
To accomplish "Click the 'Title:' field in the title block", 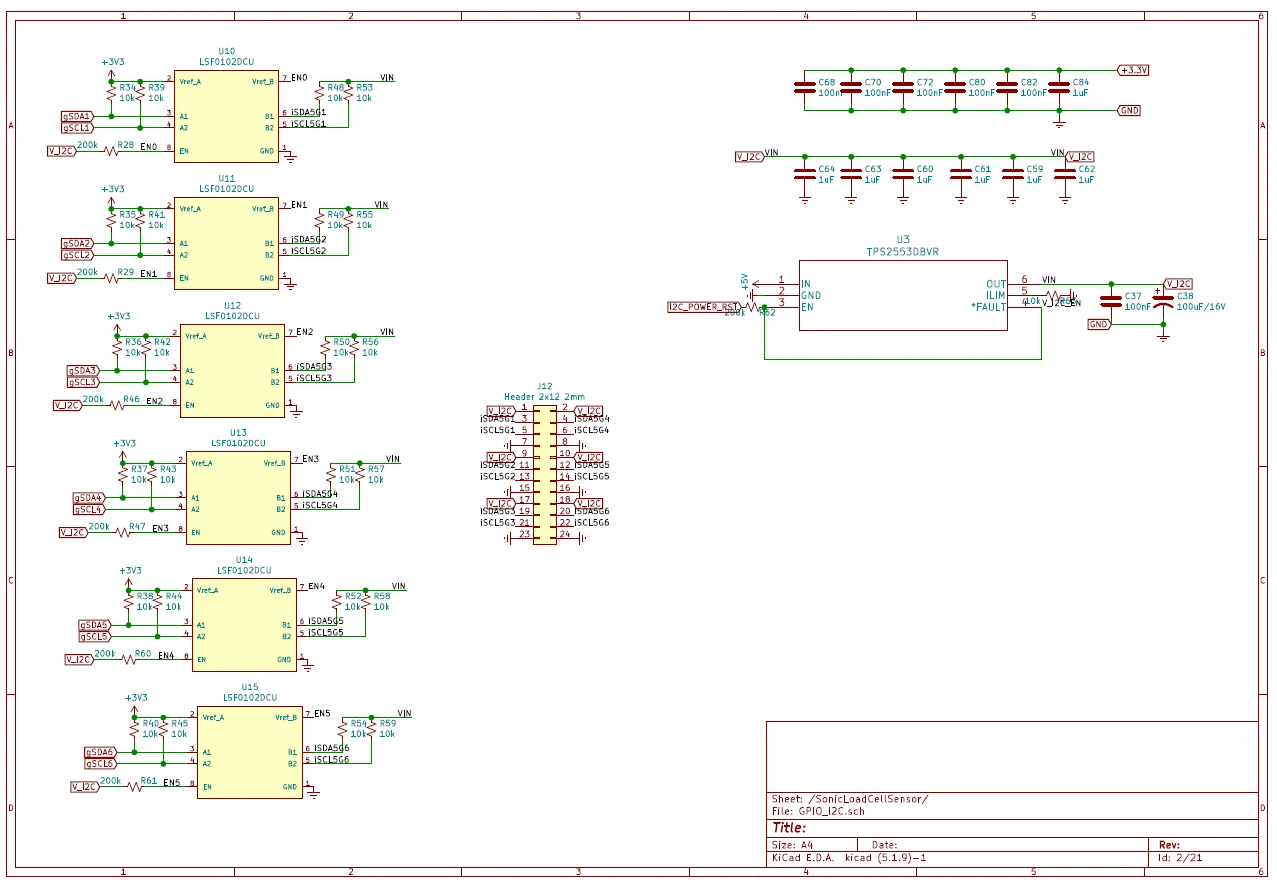I will pos(789,828).
